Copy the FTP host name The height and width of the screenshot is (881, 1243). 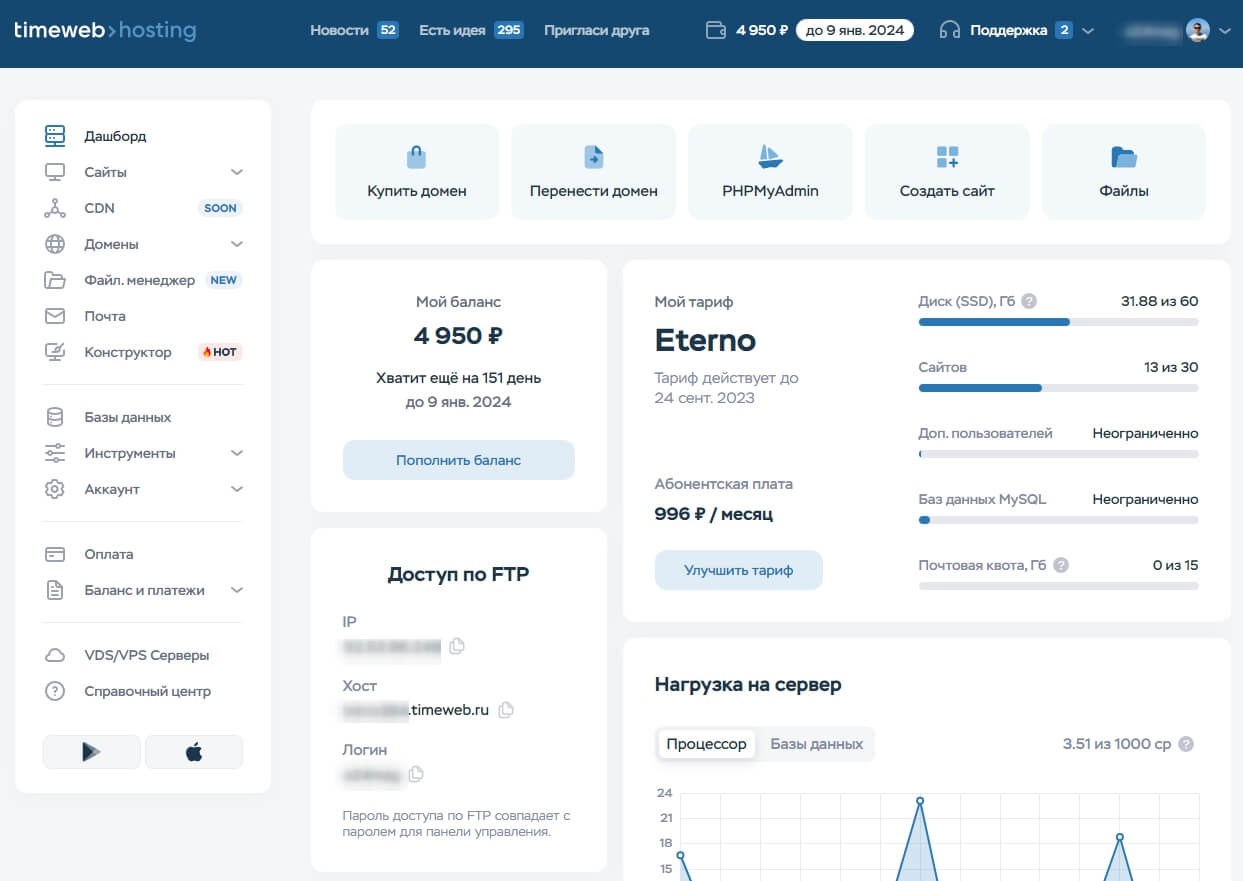click(506, 710)
